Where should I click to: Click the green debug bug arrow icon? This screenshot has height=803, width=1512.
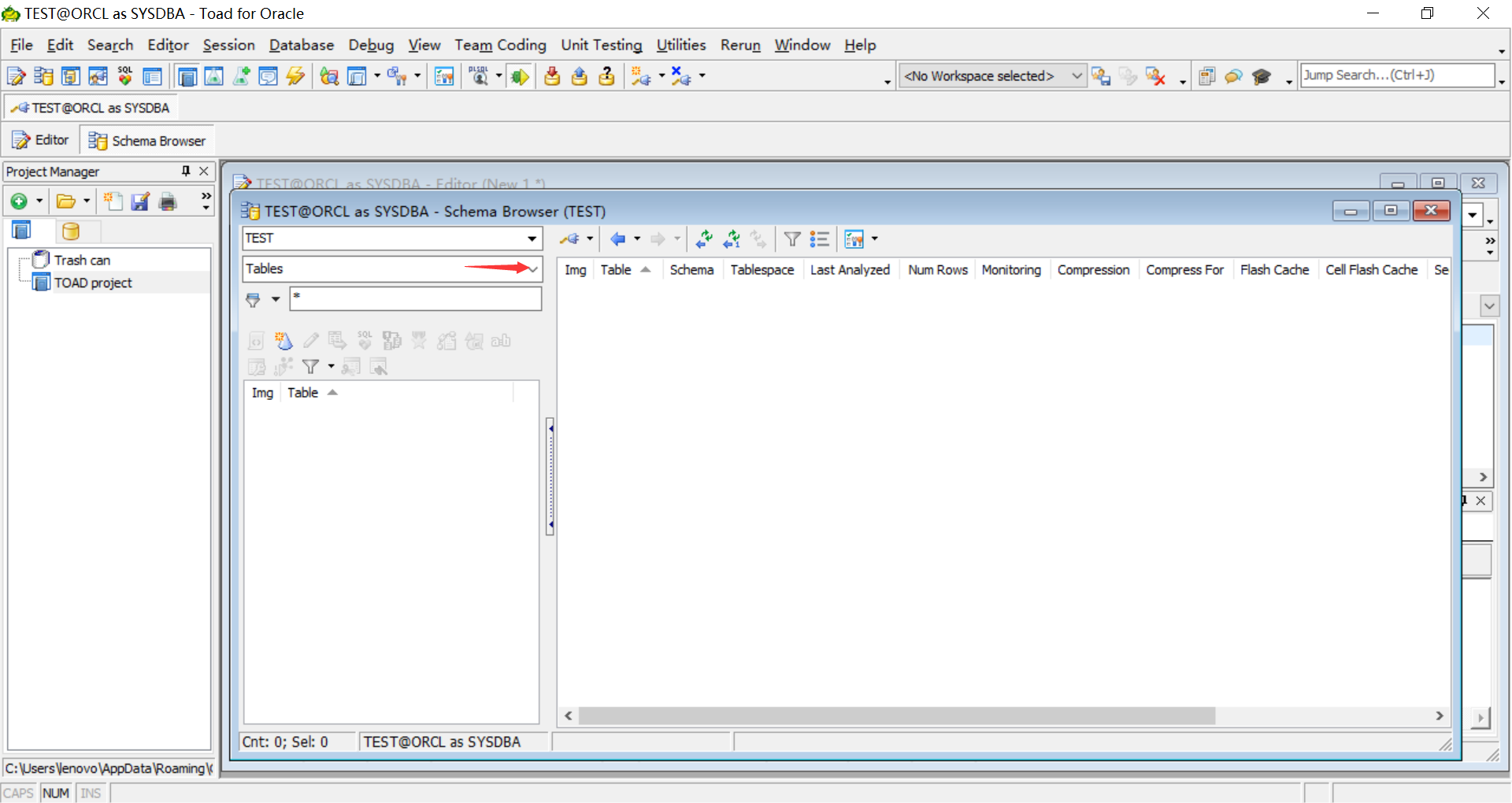519,76
